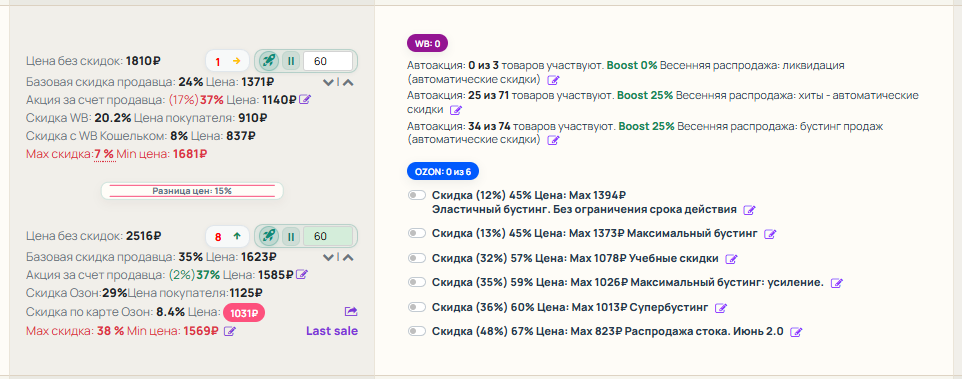Screen dimensions: 962x379
Task: Click the pink 1031₽ price badge
Action: point(244,313)
